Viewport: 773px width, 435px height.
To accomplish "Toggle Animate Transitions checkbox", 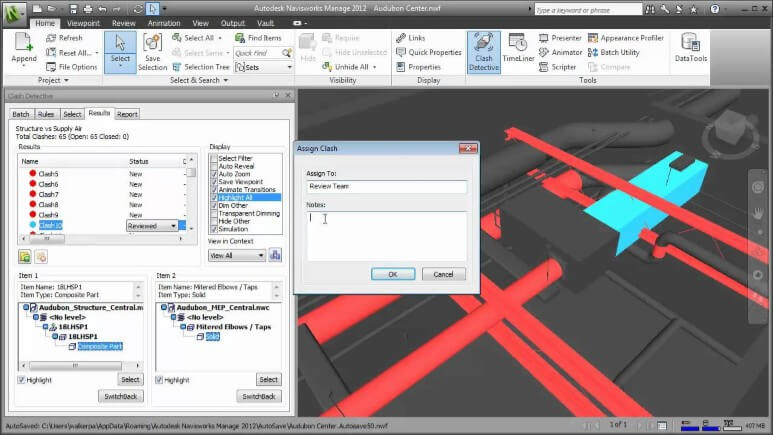I will click(x=214, y=190).
